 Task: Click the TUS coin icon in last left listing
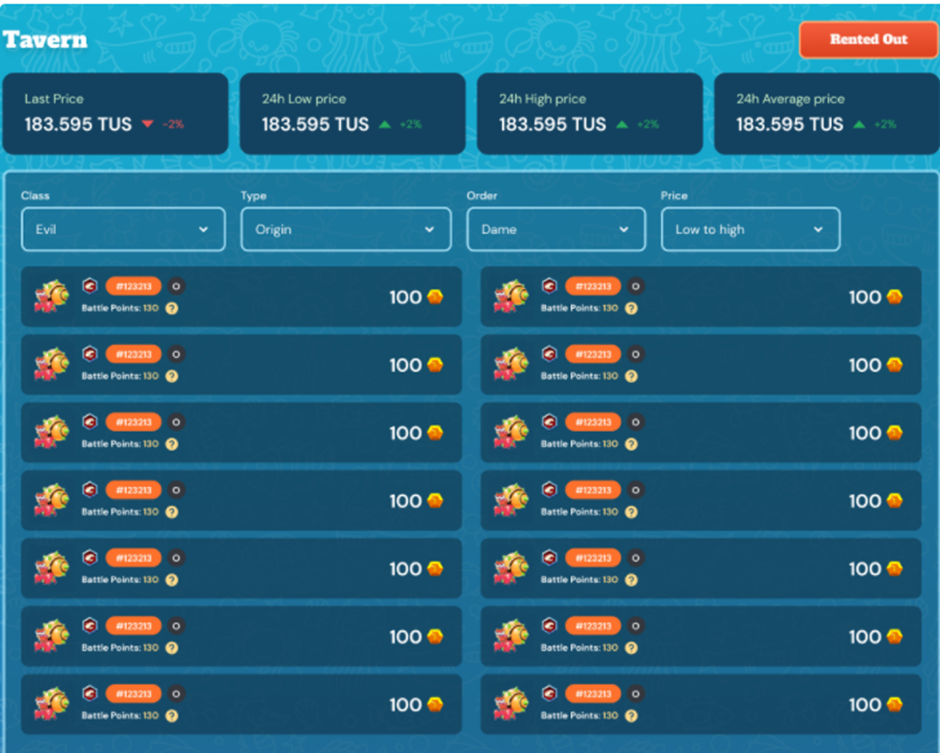click(x=435, y=704)
